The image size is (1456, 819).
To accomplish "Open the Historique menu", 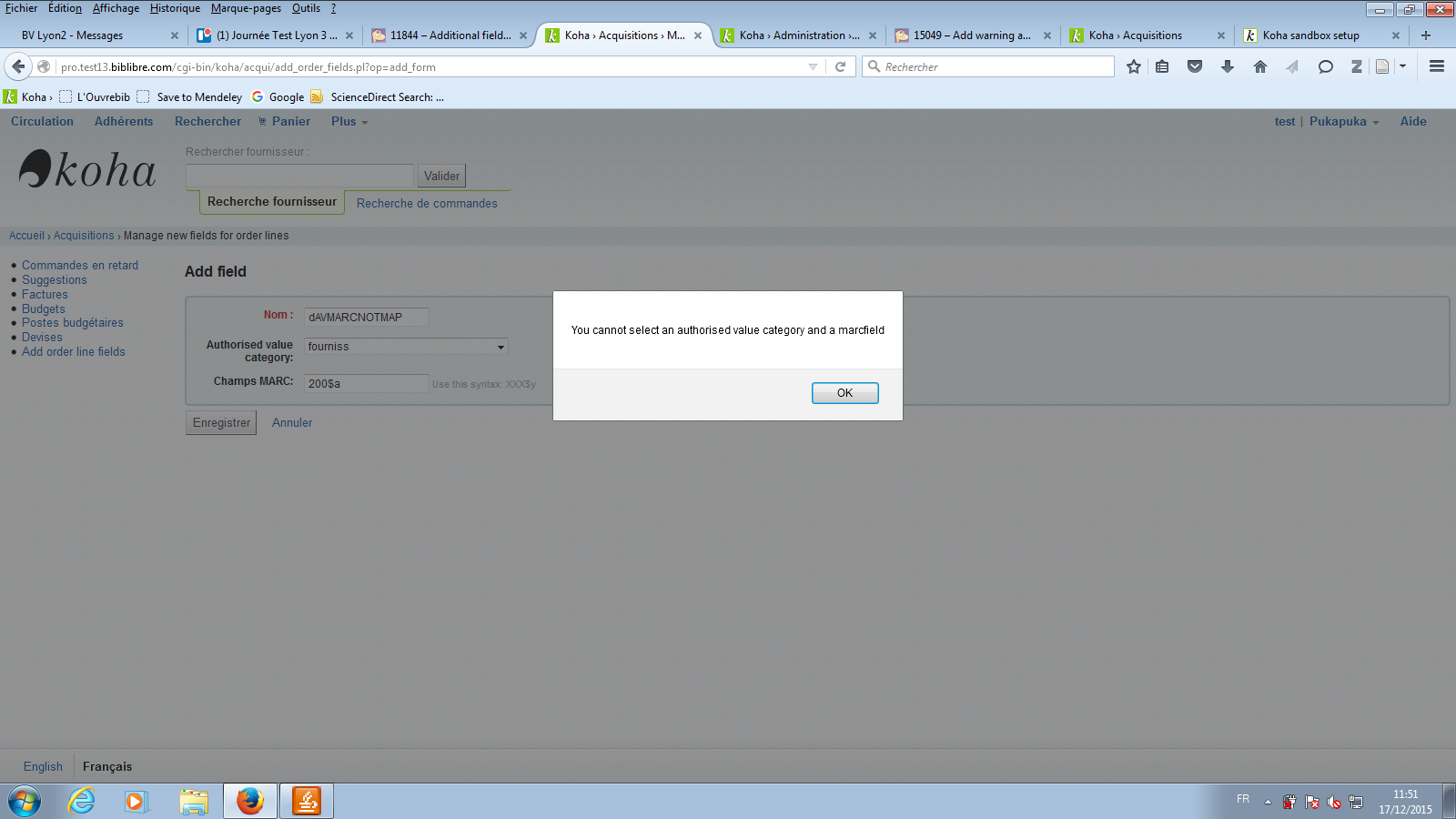I will pos(175,8).
